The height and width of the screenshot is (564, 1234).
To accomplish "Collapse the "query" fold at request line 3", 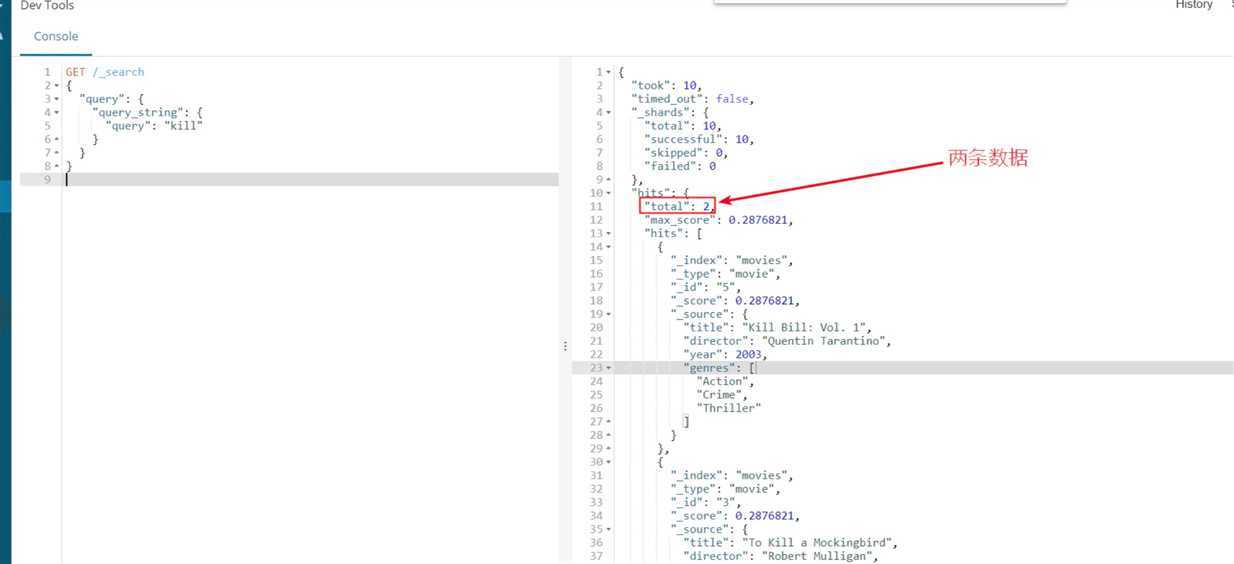I will (x=57, y=99).
